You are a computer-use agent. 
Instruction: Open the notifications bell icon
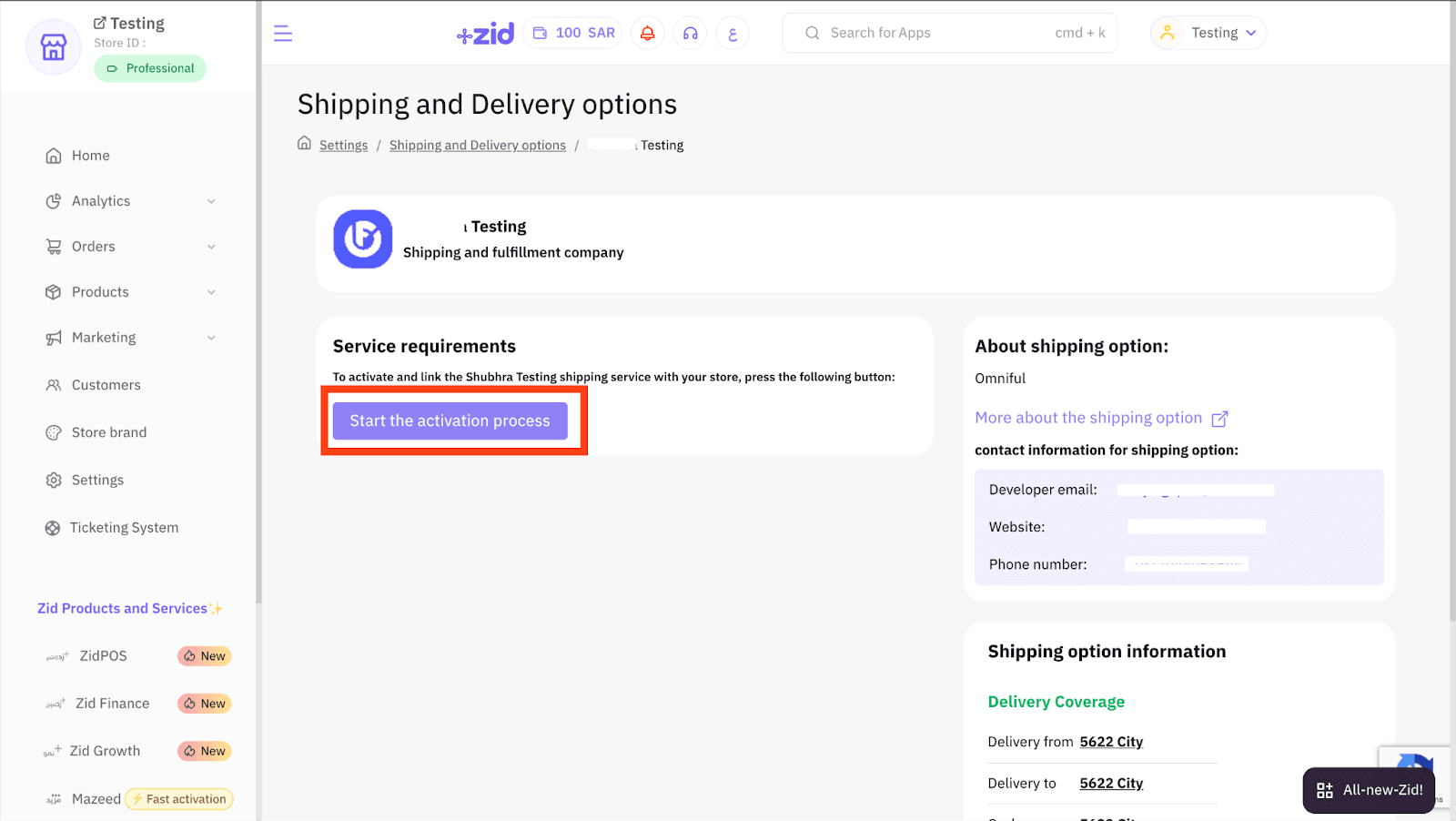(x=647, y=34)
